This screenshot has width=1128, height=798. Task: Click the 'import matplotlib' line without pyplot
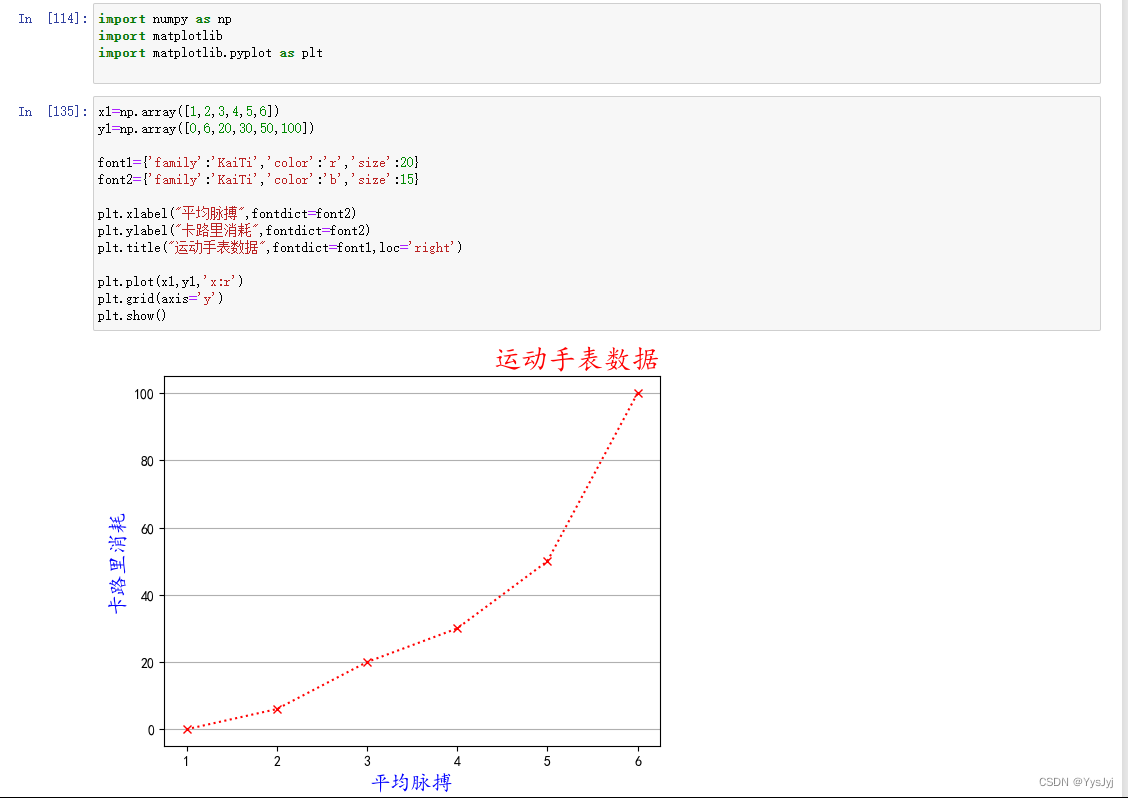(x=160, y=36)
